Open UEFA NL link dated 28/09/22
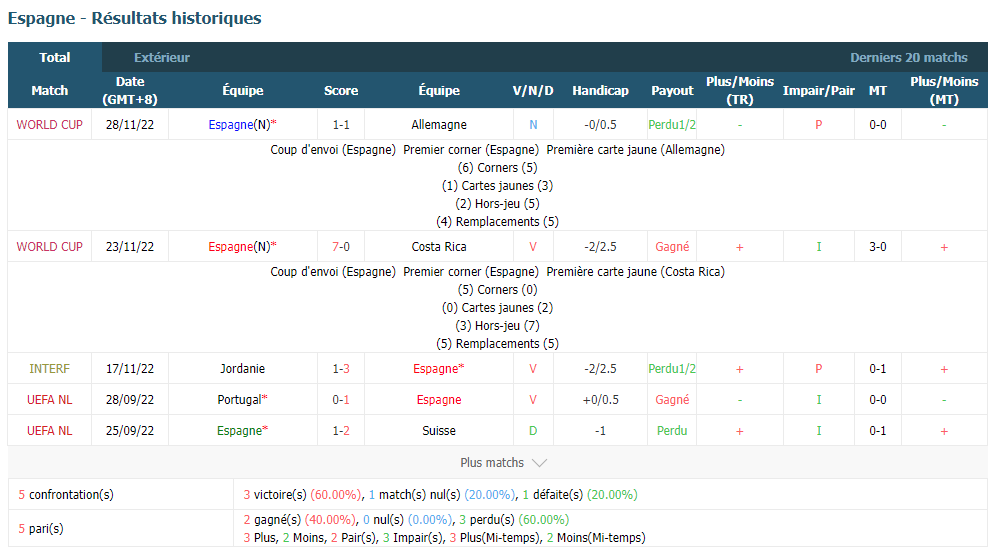The image size is (997, 556). click(x=50, y=400)
